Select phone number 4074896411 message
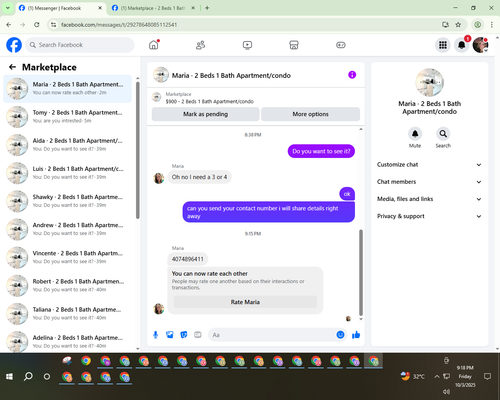The height and width of the screenshot is (400, 500). (187, 259)
